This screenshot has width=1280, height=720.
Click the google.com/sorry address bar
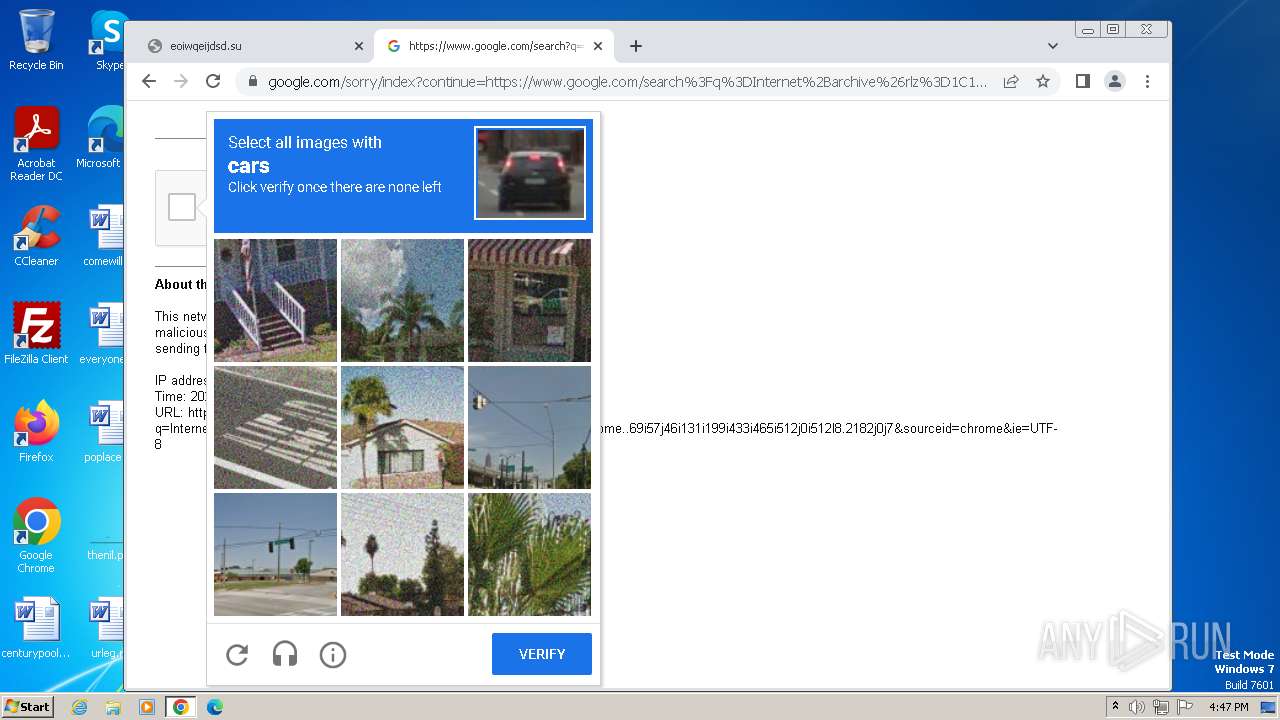click(627, 82)
